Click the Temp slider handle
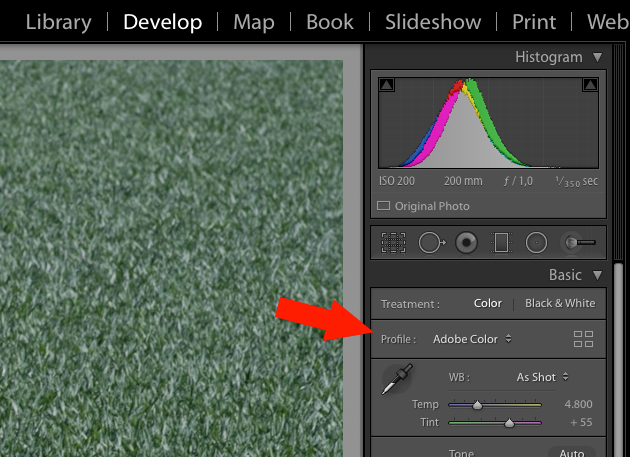The width and height of the screenshot is (630, 457). click(x=477, y=405)
